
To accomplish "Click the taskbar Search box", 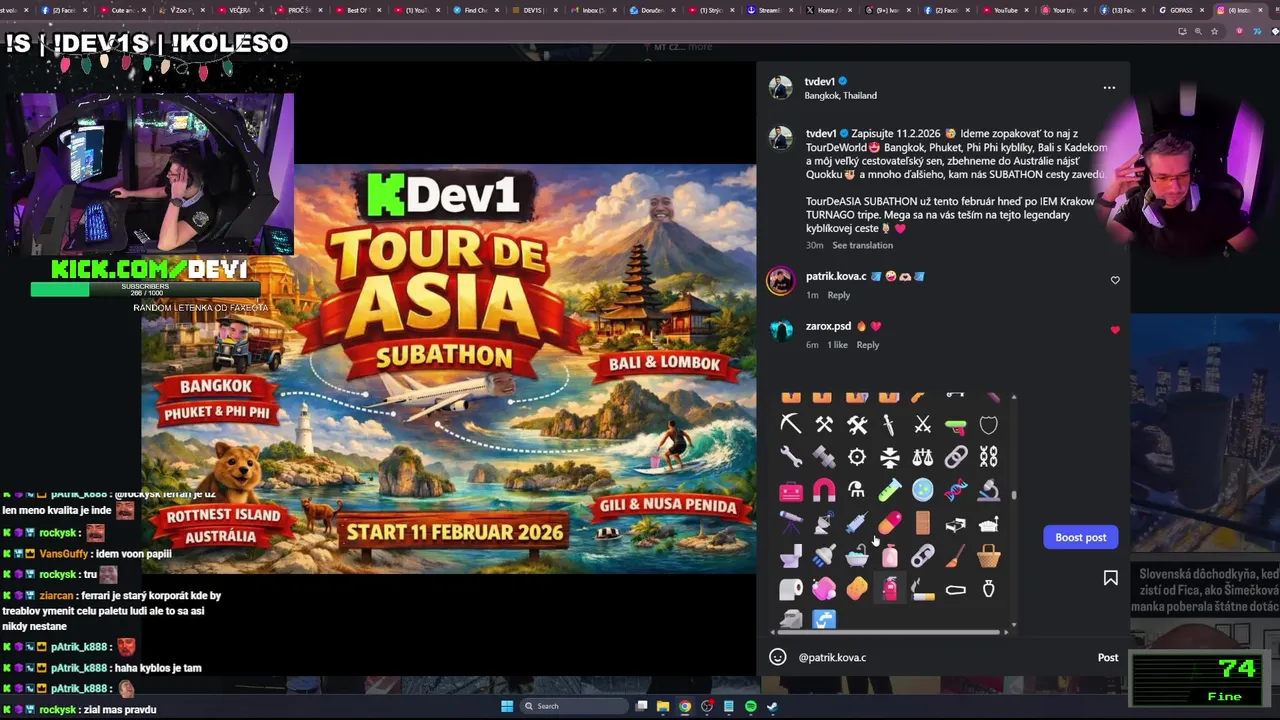I will click(x=575, y=706).
